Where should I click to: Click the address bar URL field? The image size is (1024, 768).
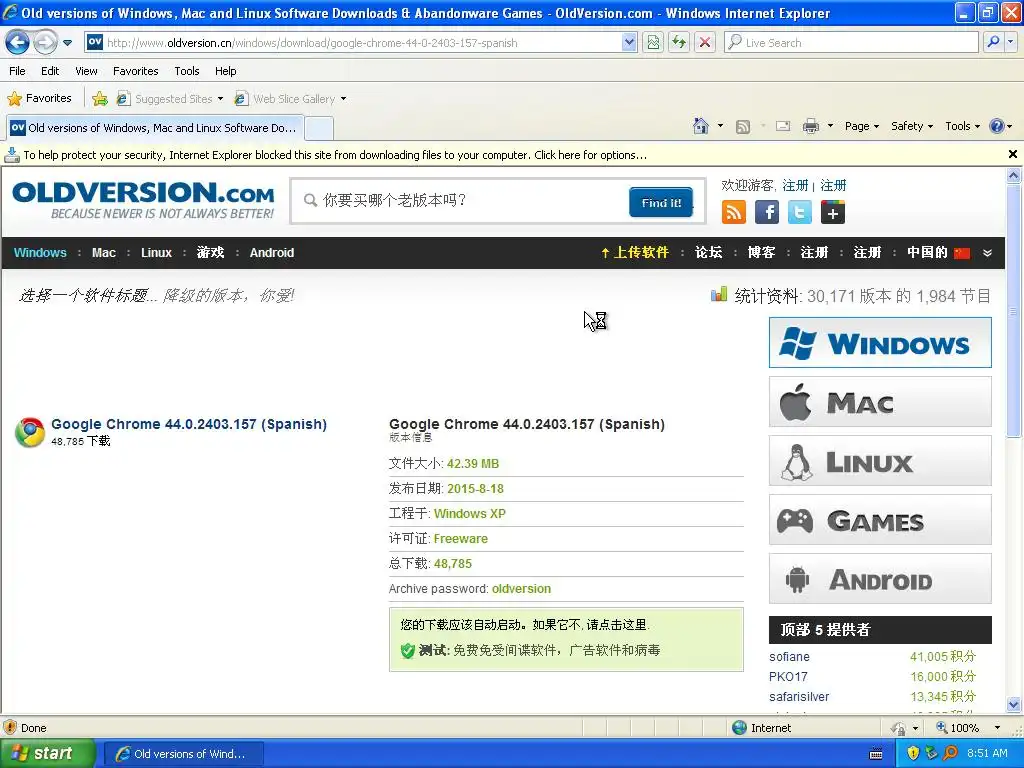click(353, 42)
